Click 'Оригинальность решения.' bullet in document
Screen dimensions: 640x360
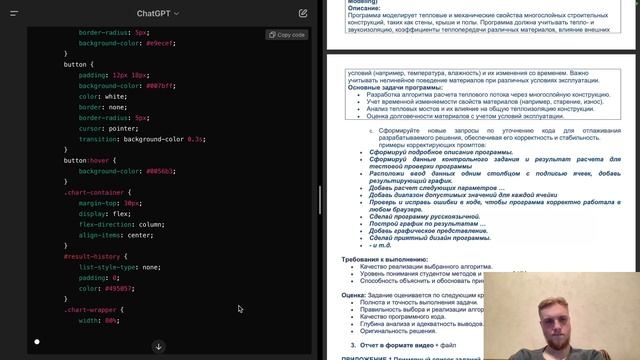398,331
